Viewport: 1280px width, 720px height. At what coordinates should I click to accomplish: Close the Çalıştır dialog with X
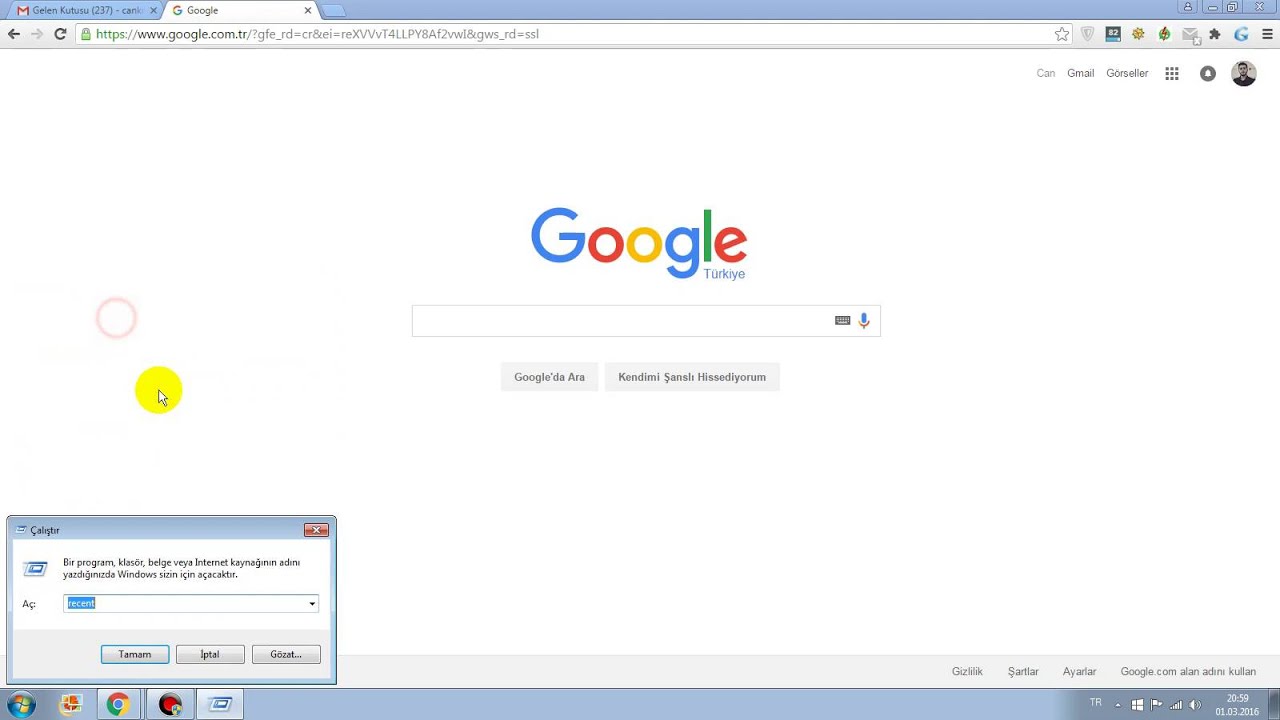pyautogui.click(x=316, y=530)
